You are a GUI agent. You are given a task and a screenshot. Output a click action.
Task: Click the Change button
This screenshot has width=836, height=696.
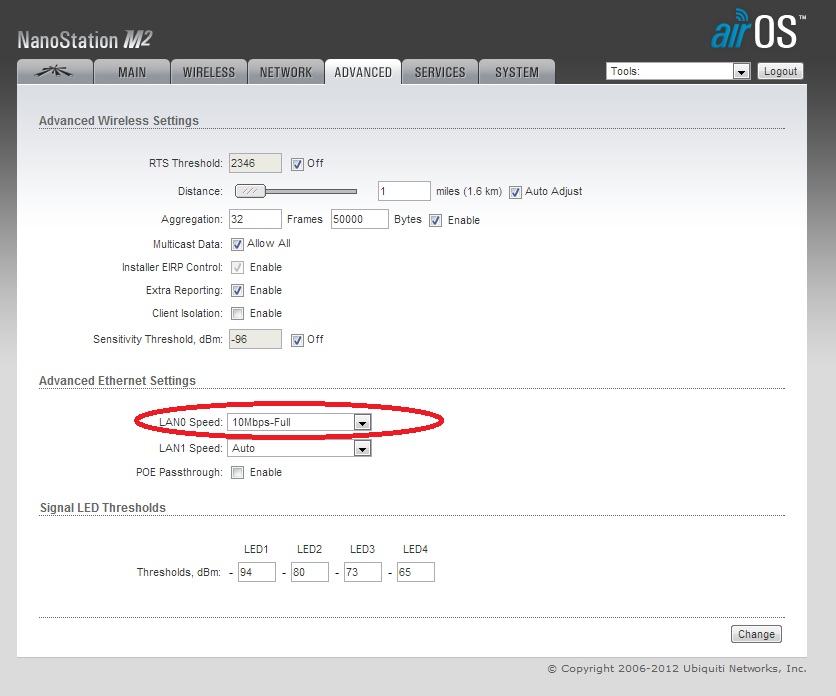[x=756, y=634]
